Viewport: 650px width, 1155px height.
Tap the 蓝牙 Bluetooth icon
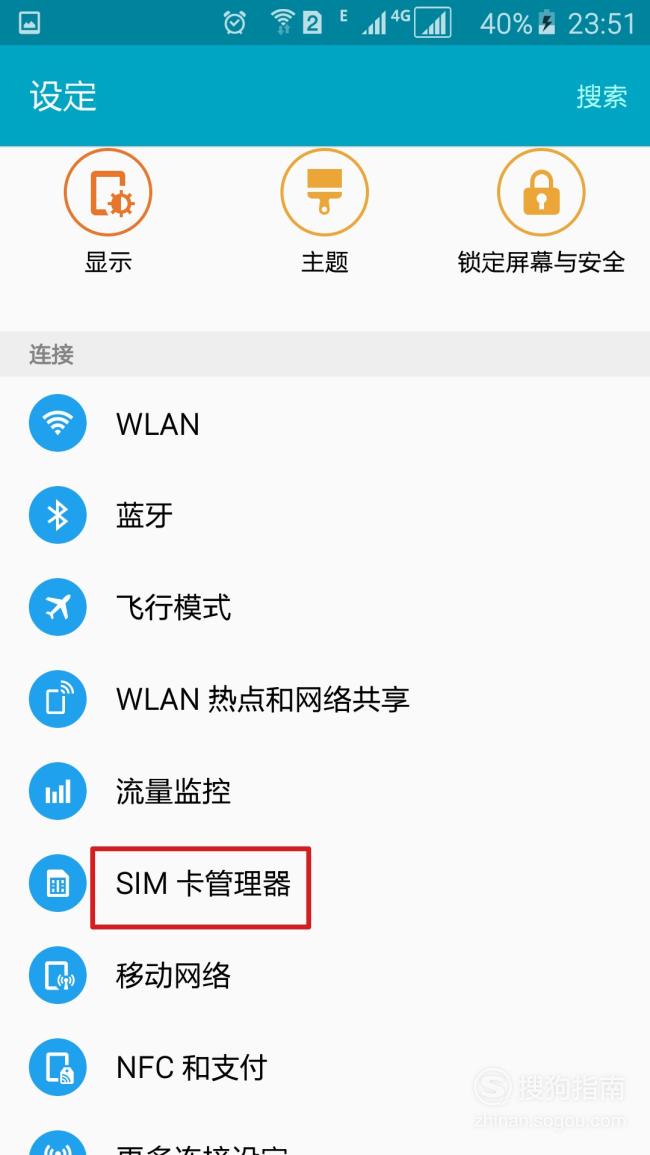[x=57, y=515]
